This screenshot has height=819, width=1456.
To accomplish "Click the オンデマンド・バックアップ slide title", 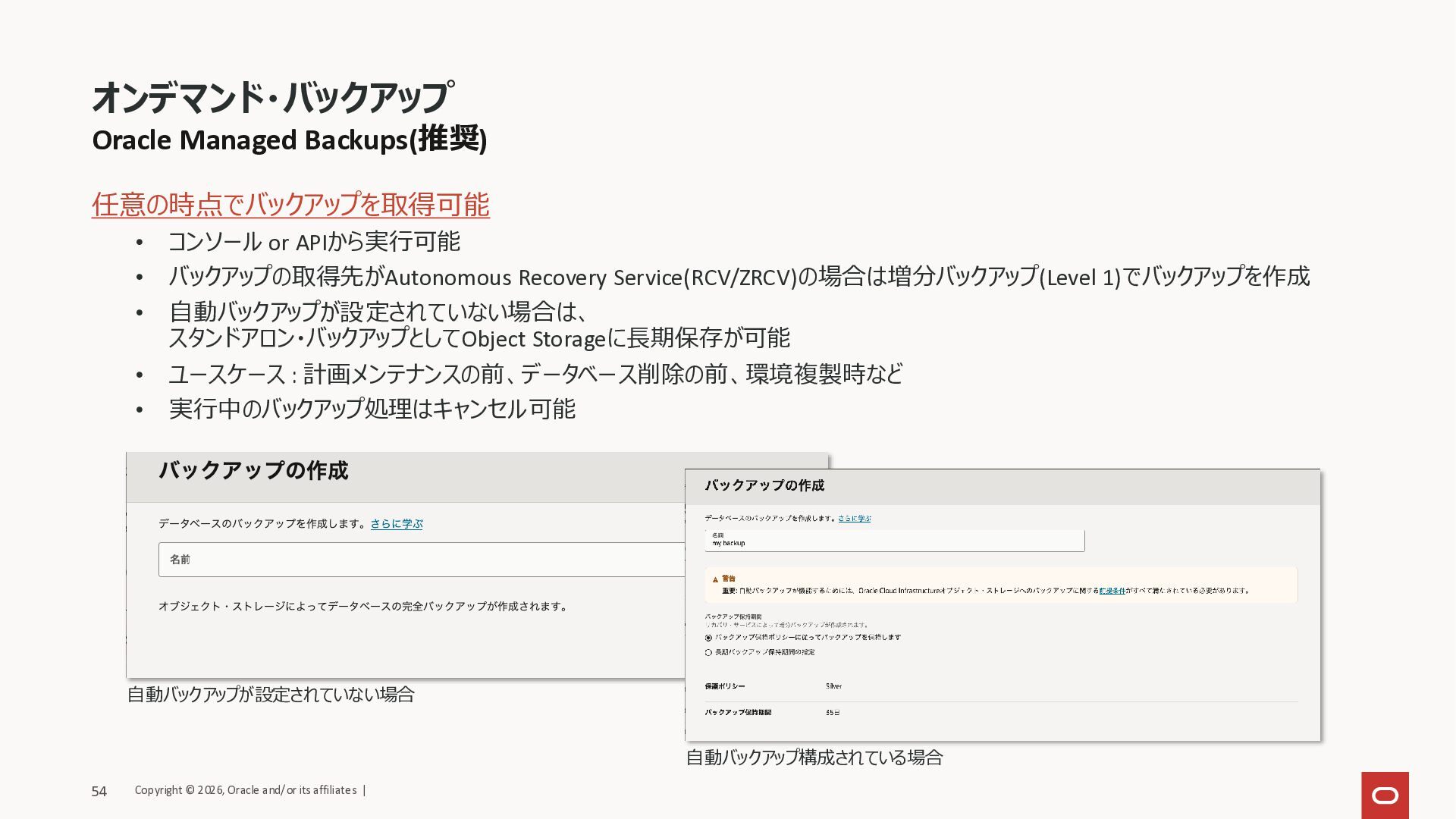I will [x=272, y=98].
